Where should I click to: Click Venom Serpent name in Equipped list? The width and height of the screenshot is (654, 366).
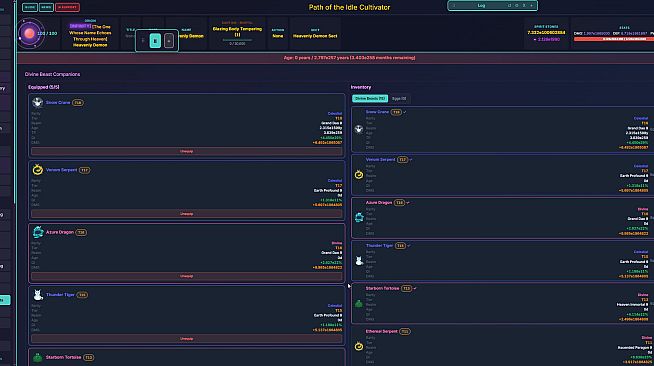click(61, 170)
